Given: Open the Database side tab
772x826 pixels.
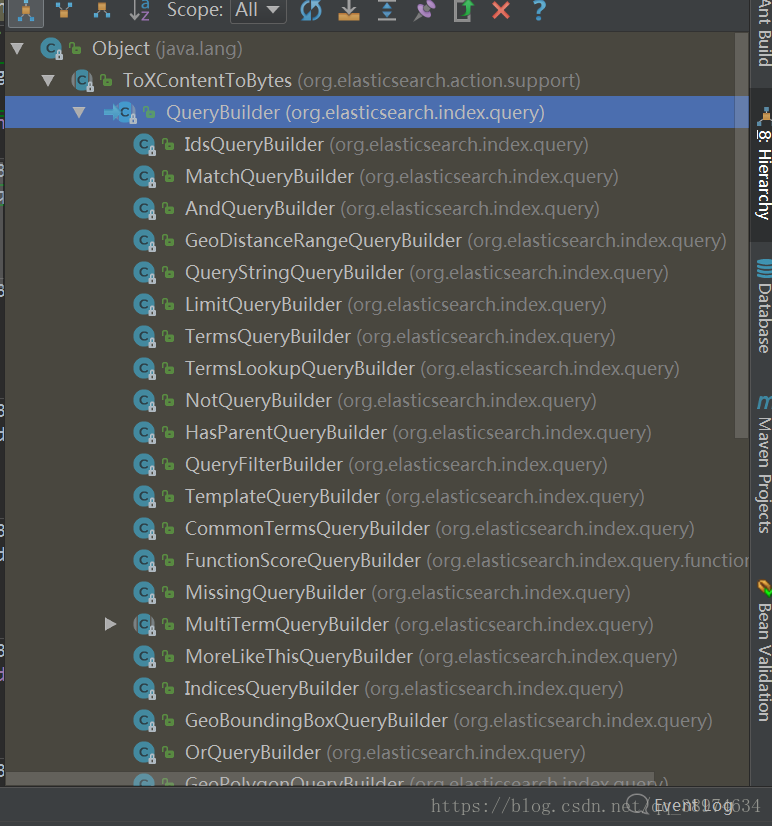Looking at the screenshot, I should tap(763, 307).
